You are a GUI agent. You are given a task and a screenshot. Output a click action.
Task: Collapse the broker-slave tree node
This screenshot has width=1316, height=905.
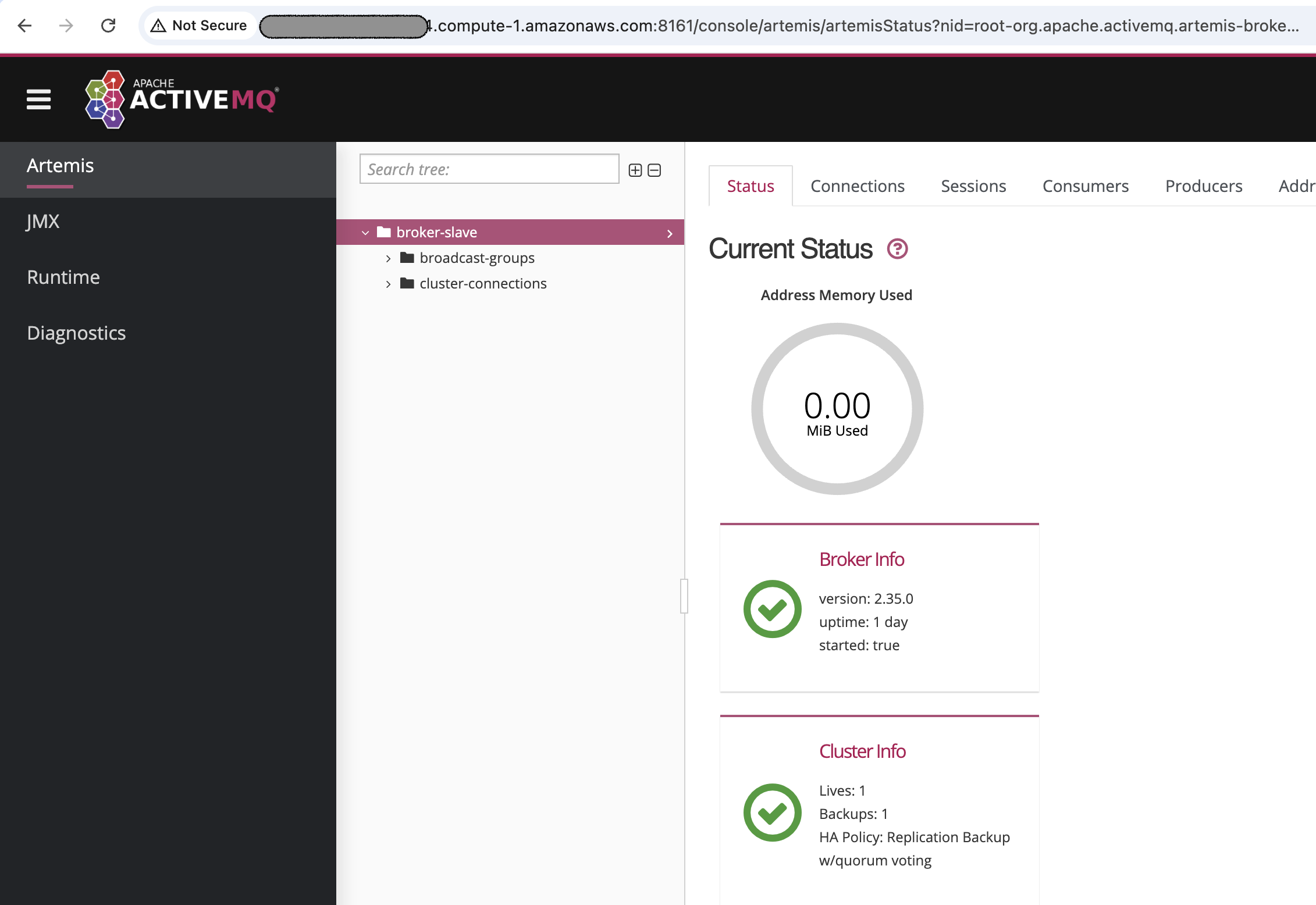pos(365,233)
